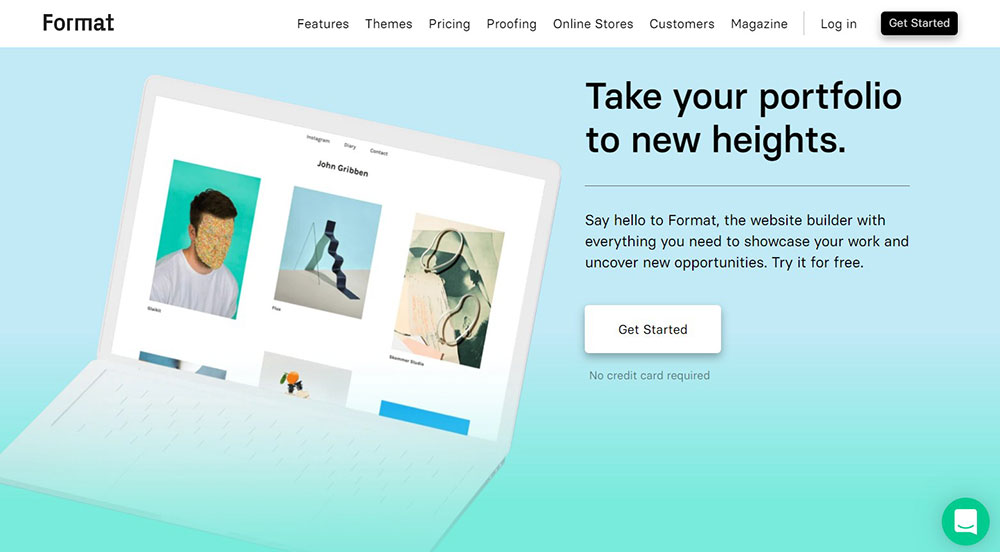Viewport: 1000px width, 552px height.
Task: Click the John Gribben portfolio title
Action: [x=342, y=168]
